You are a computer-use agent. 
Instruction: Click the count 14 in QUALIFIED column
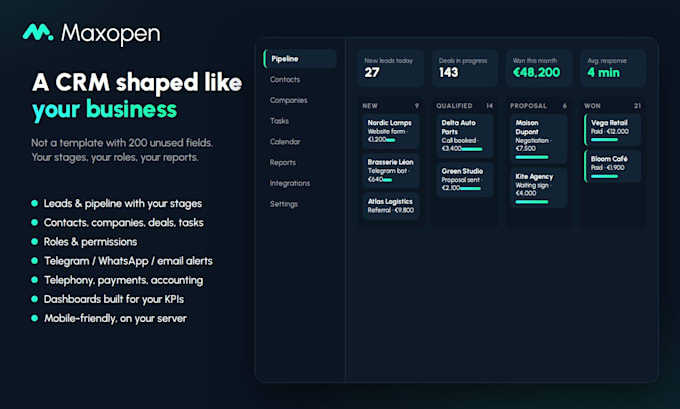click(x=489, y=106)
